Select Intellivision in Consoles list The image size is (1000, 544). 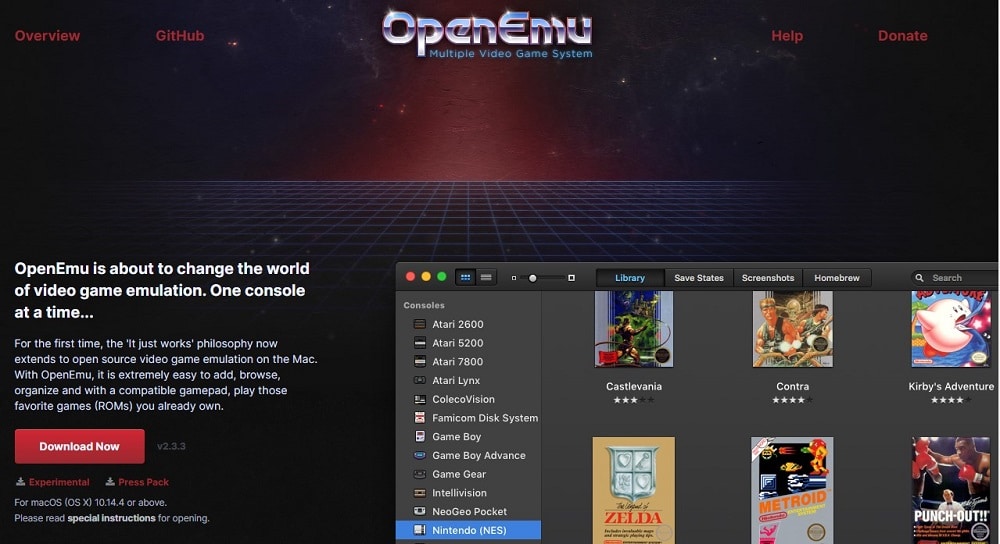pos(468,493)
